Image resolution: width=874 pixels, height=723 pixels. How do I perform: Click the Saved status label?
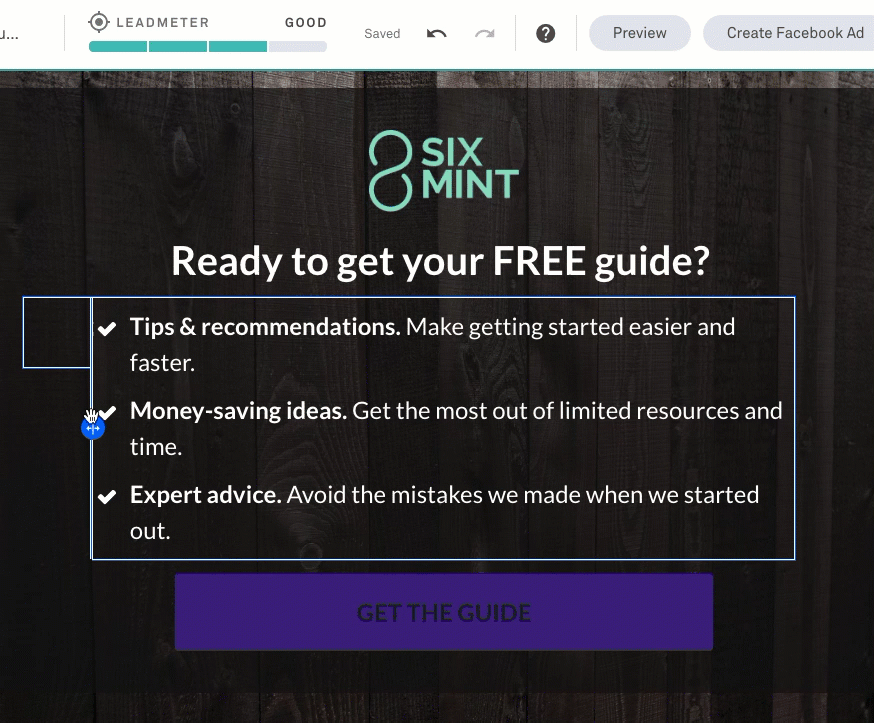(x=382, y=34)
